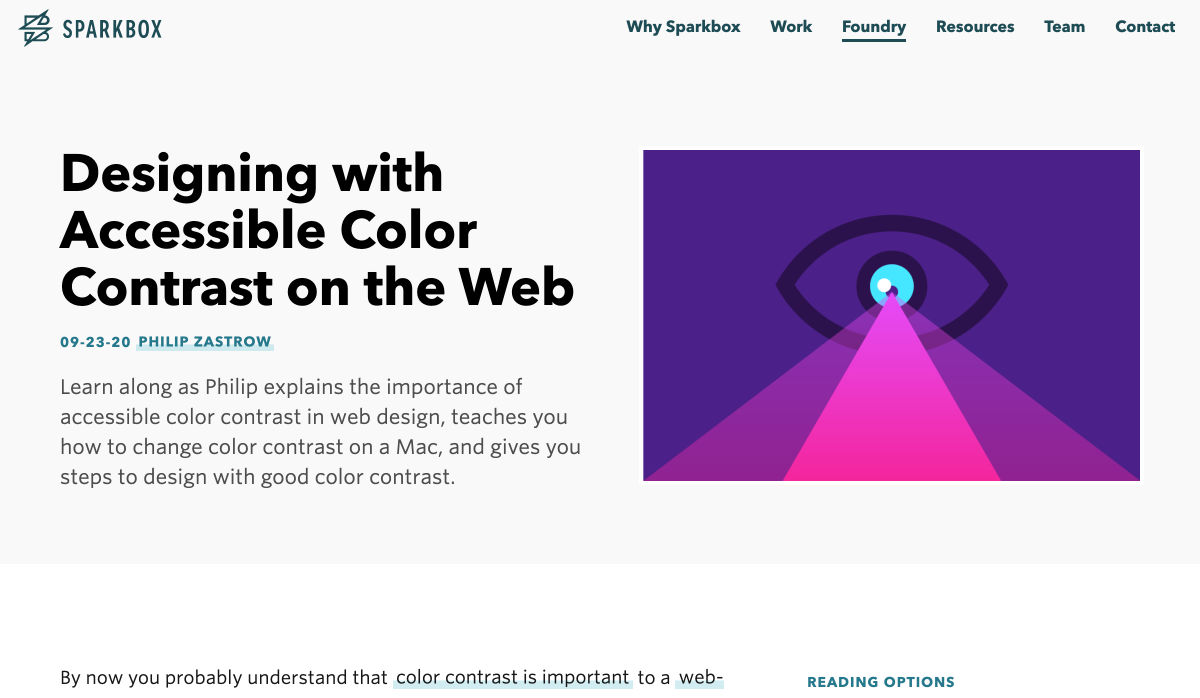1200x698 pixels.
Task: Click the highlighted "web-" link text
Action: coord(700,678)
